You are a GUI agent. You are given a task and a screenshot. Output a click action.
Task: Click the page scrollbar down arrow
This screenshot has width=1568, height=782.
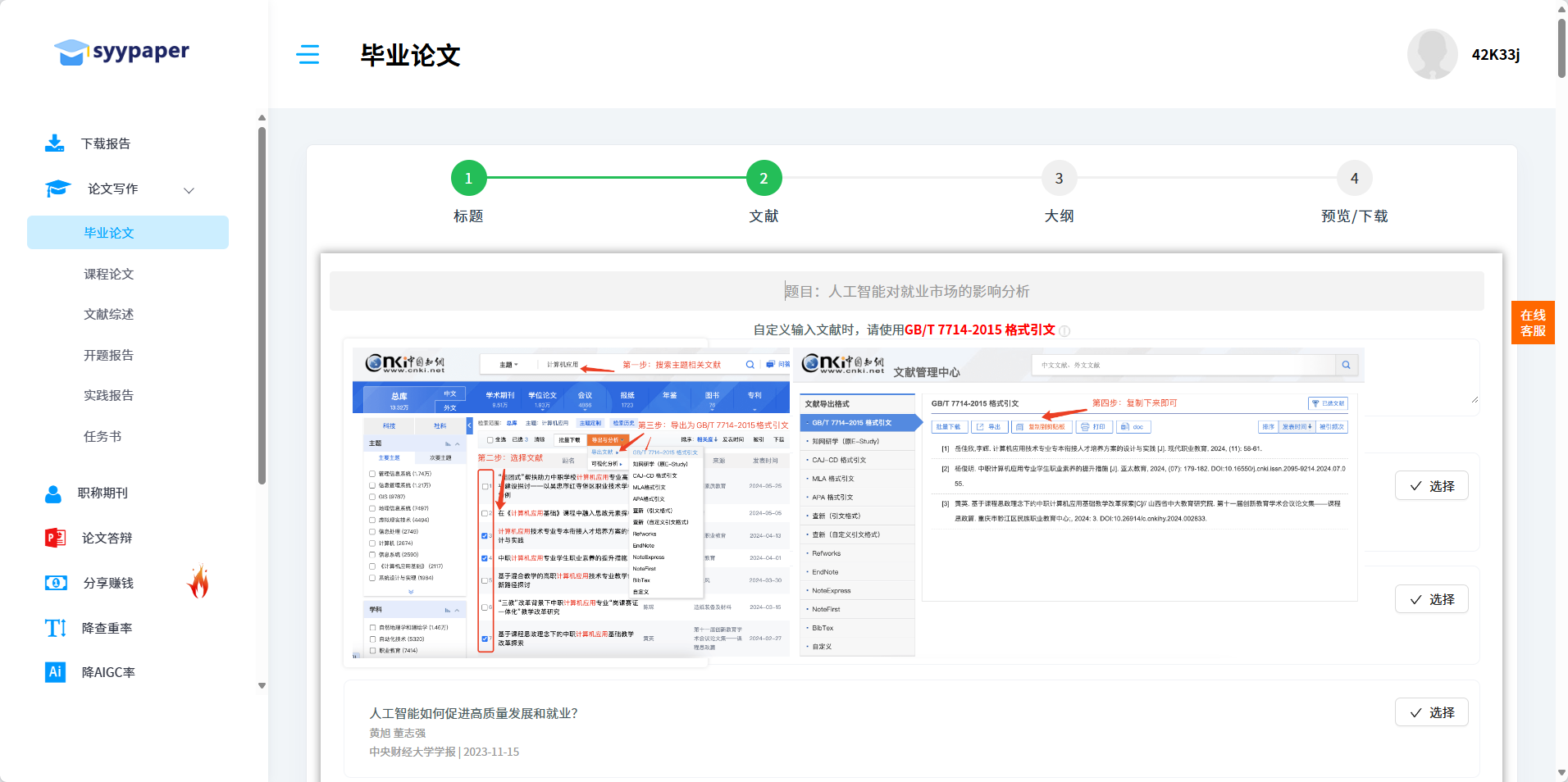[1561, 773]
